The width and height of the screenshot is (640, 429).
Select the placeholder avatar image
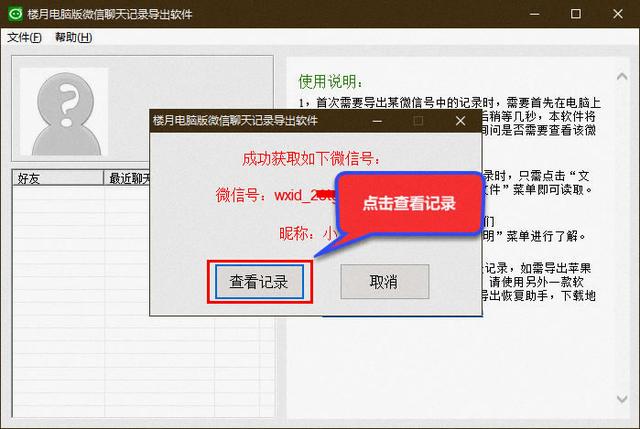[64, 111]
